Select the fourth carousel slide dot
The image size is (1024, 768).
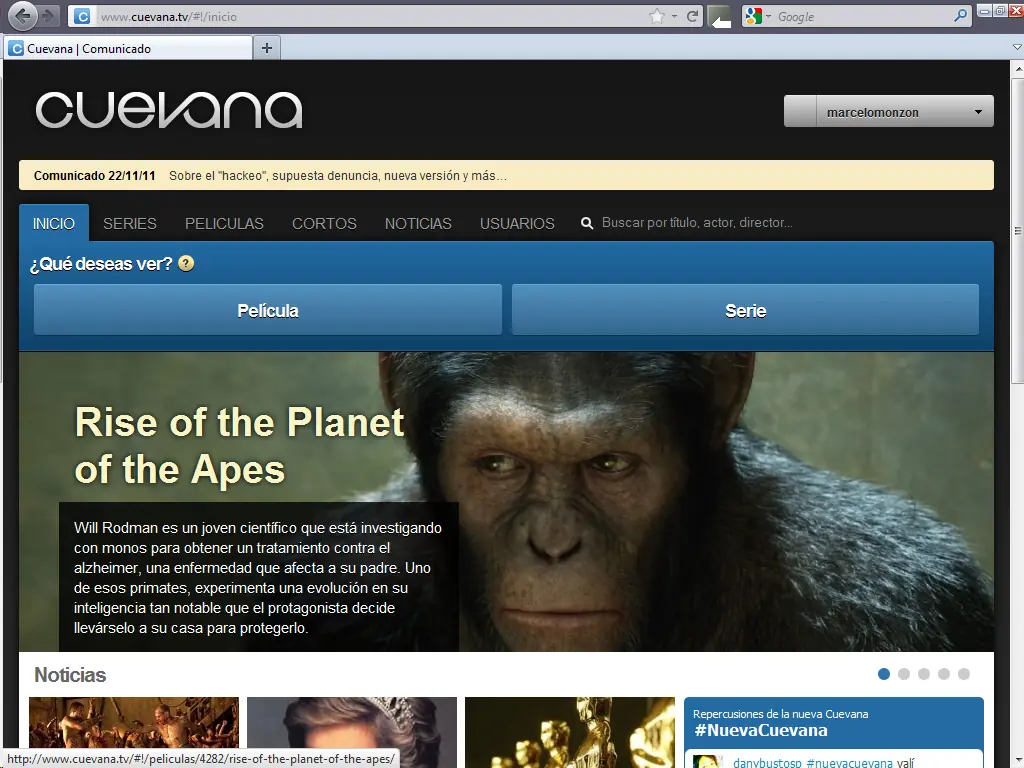944,674
